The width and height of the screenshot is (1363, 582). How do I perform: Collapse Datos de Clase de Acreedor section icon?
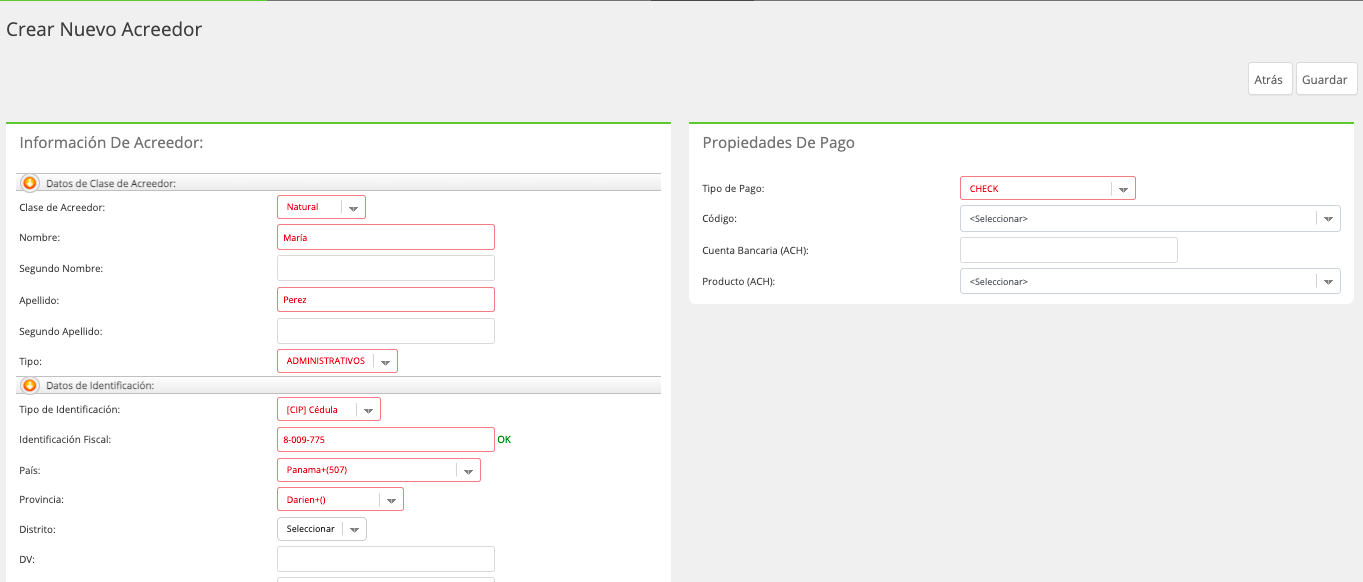(x=29, y=183)
